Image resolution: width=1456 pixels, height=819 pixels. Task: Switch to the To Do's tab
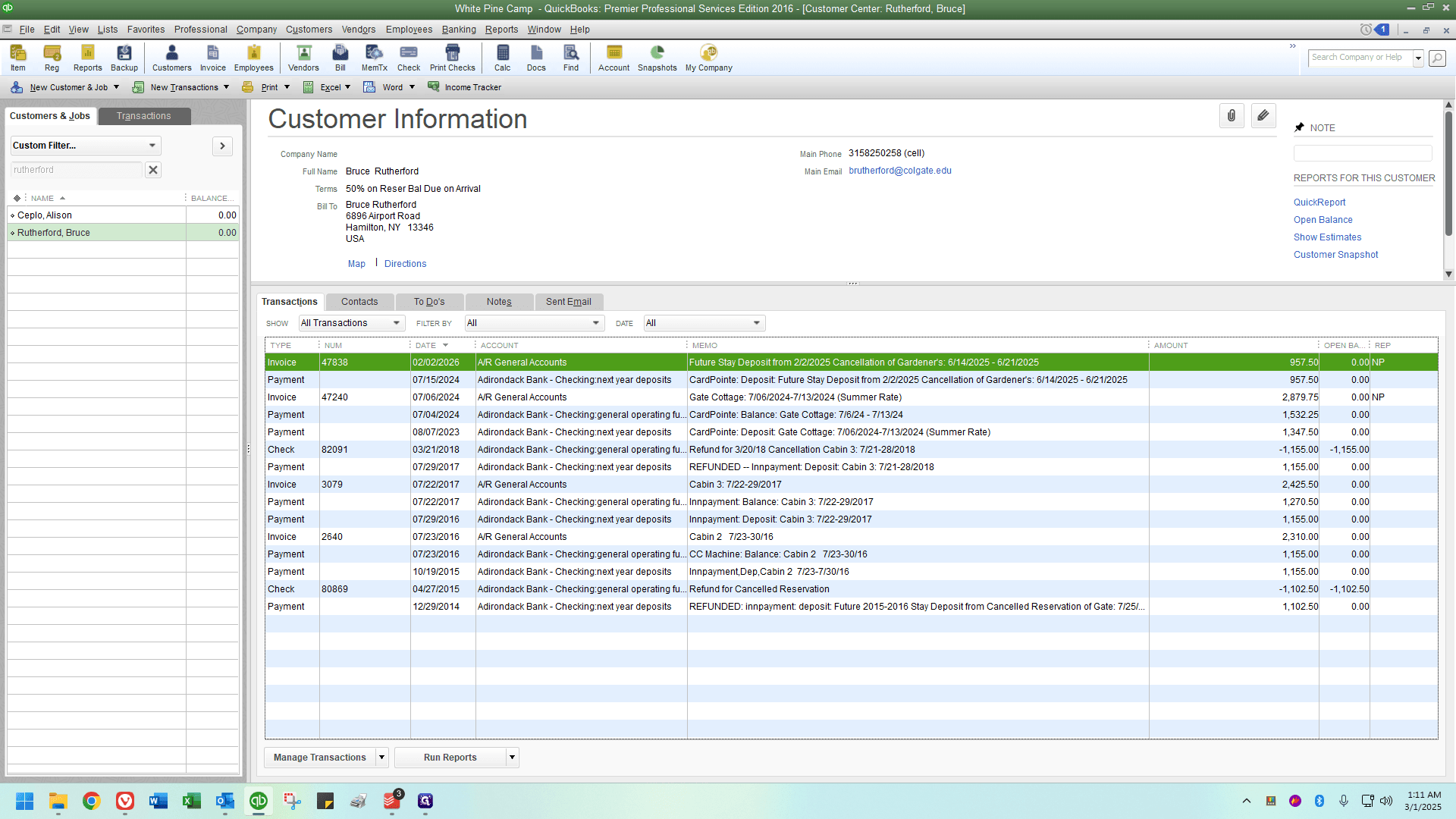click(429, 302)
